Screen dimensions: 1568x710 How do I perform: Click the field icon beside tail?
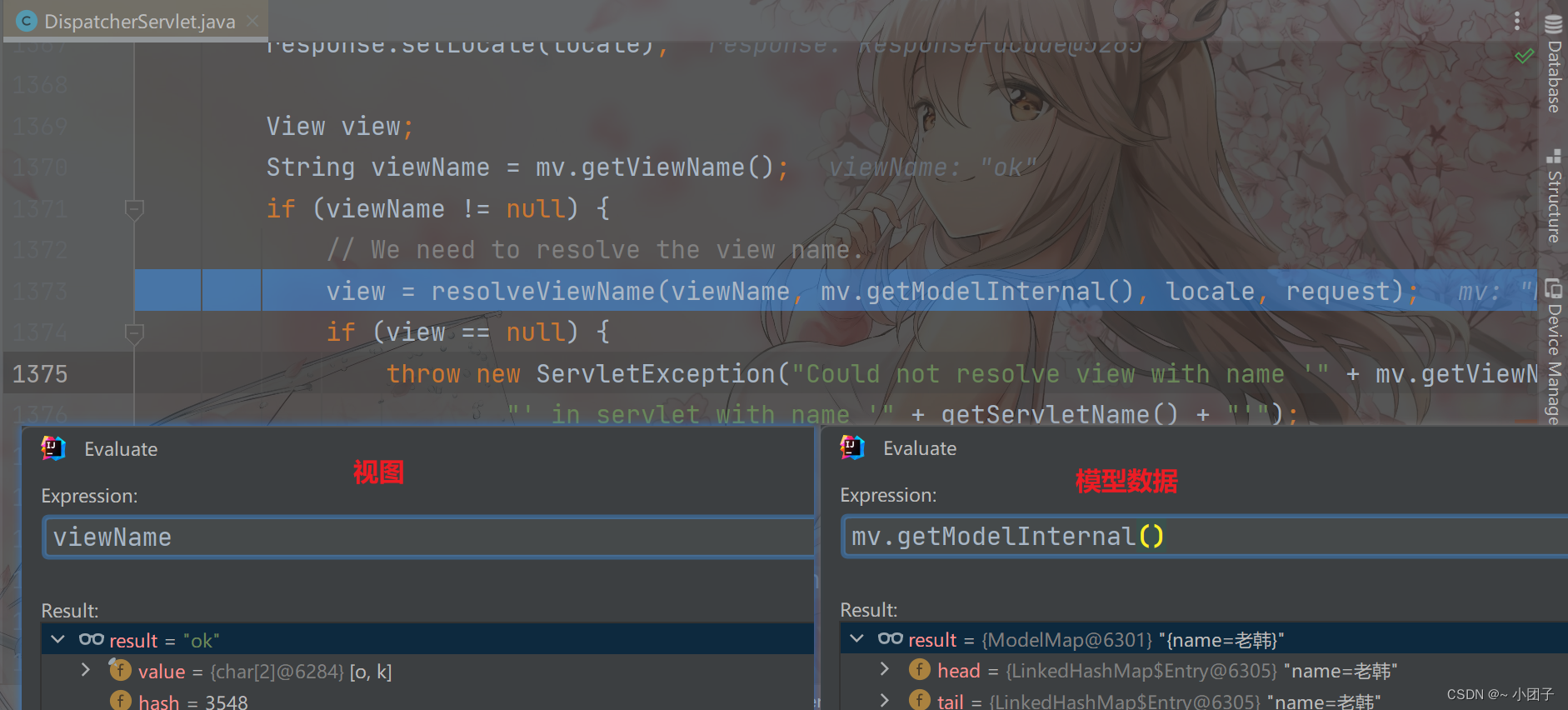point(920,700)
